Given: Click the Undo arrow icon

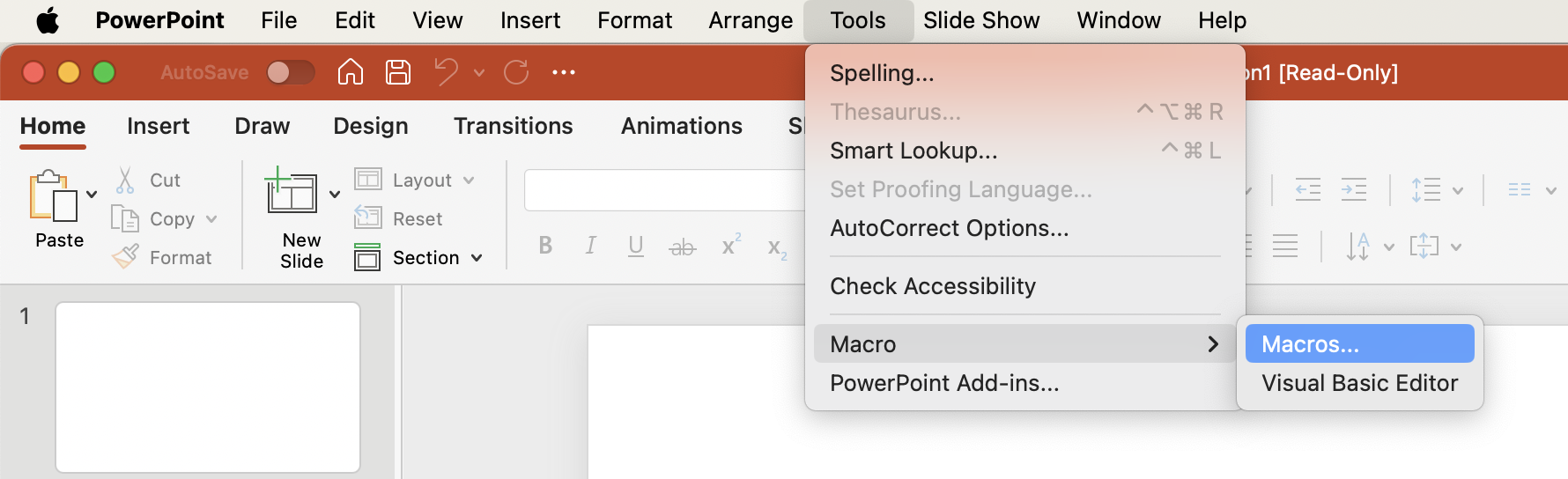Looking at the screenshot, I should pyautogui.click(x=447, y=72).
